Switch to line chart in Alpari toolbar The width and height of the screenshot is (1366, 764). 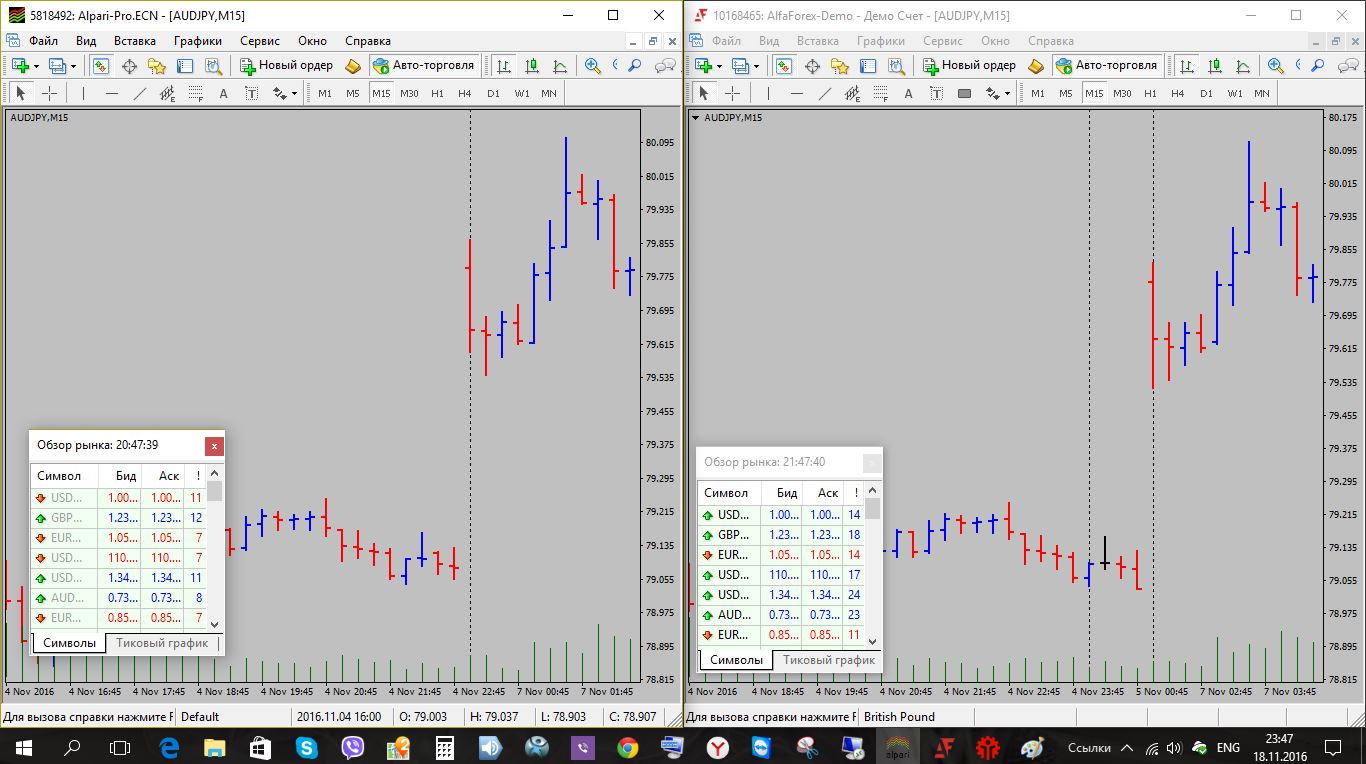(560, 65)
